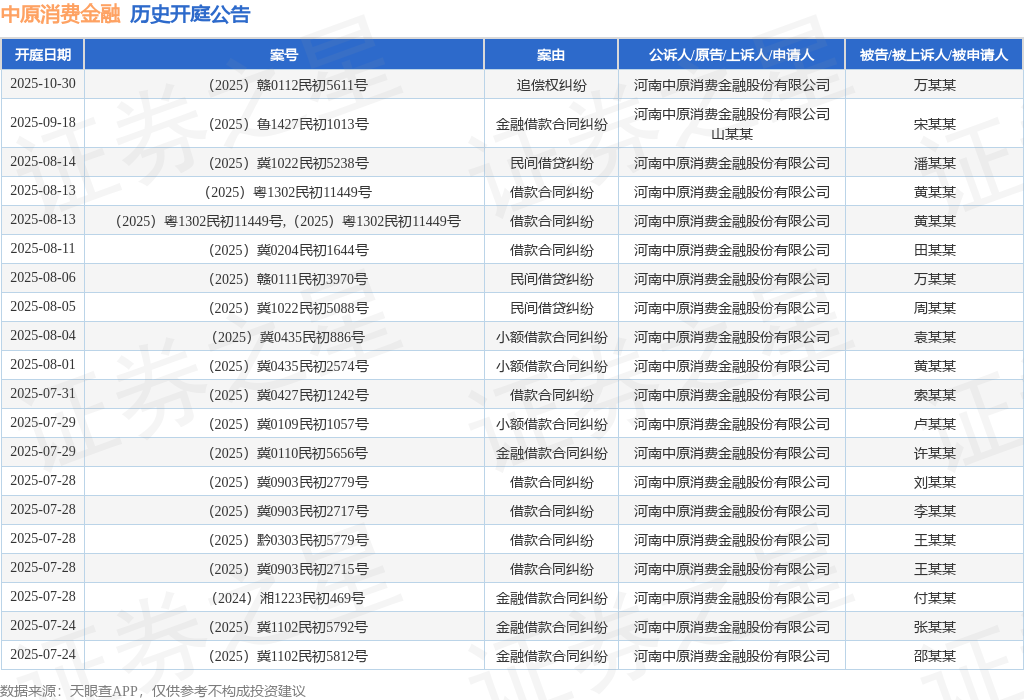Click defendant 刘某某

935,482
